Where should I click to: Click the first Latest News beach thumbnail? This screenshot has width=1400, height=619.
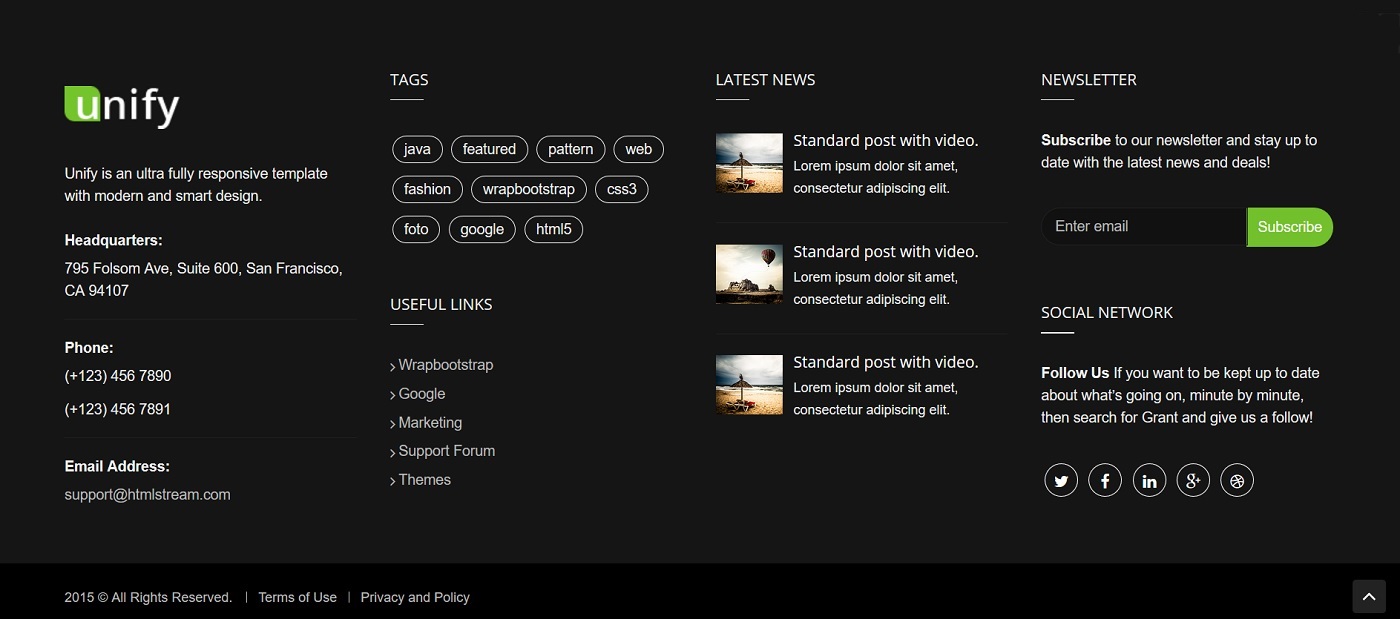click(x=749, y=162)
